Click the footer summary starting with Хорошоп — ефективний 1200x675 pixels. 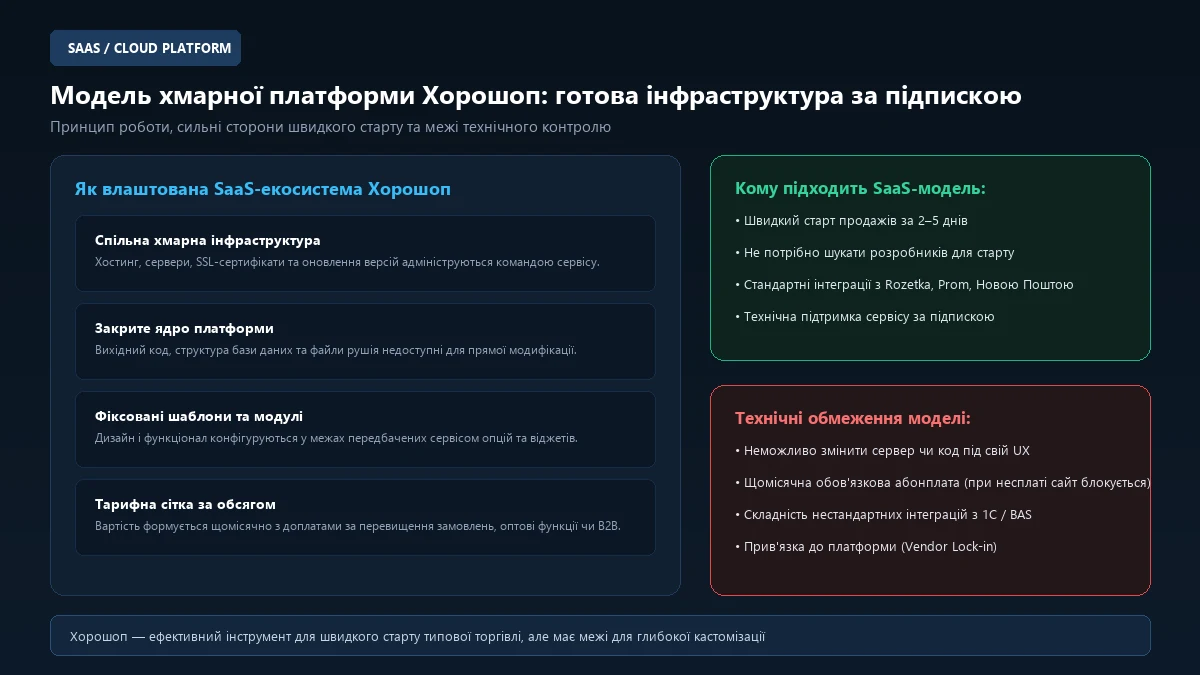(417, 637)
